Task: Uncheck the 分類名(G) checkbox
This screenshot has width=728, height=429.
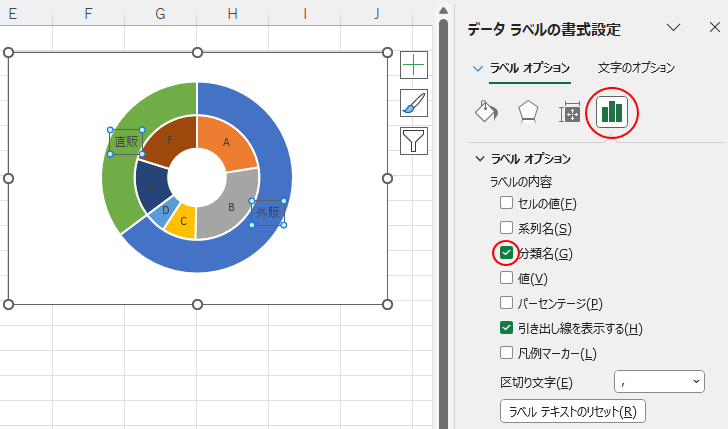Action: point(506,253)
